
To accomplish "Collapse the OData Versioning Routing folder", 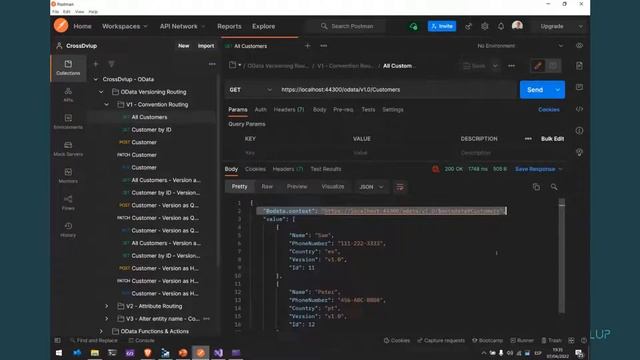I will click(101, 92).
